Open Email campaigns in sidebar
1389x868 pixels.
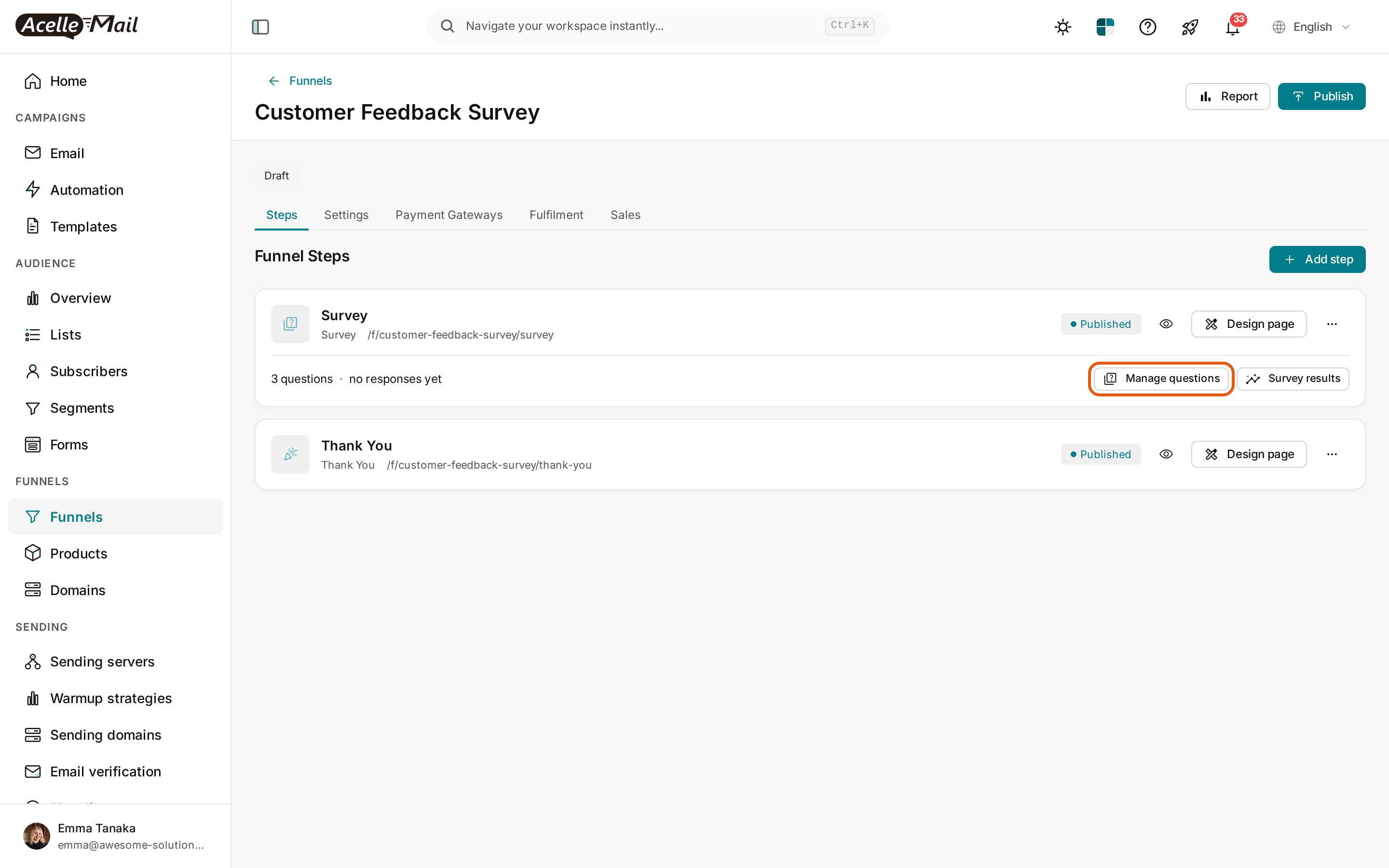pos(115,153)
